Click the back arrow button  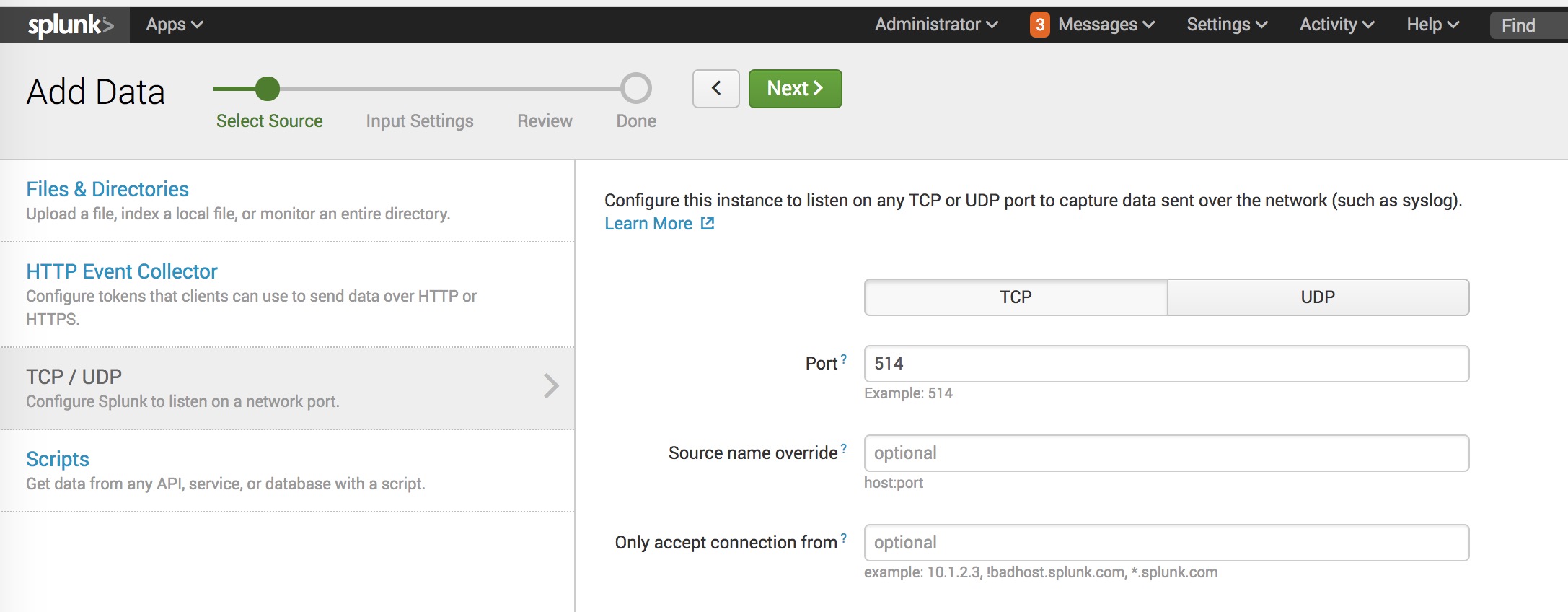pyautogui.click(x=715, y=89)
